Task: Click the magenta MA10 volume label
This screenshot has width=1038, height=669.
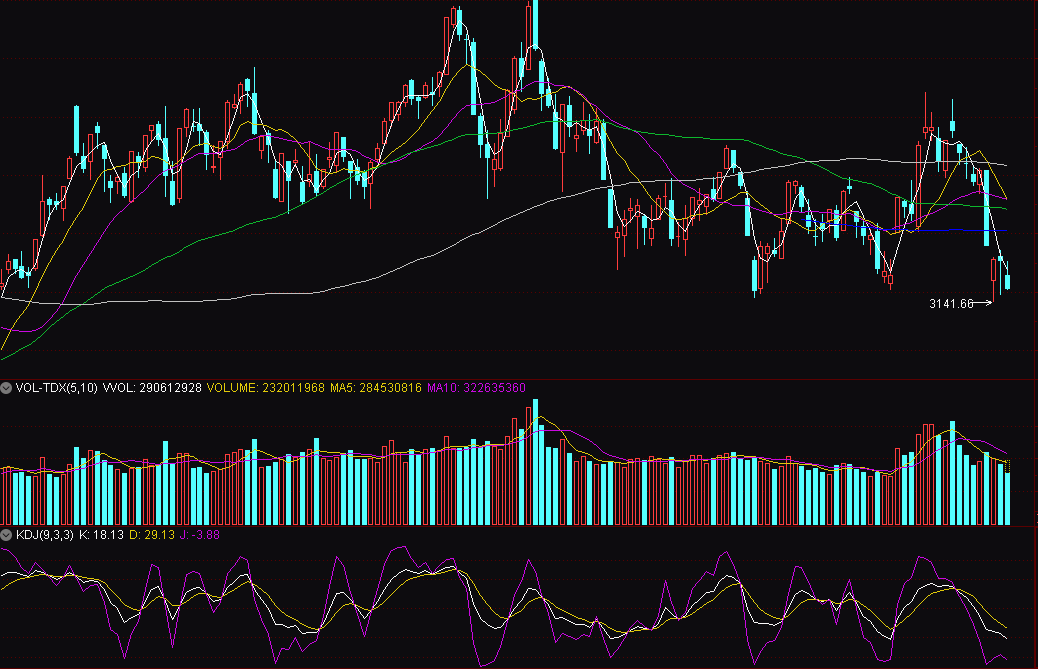Action: [477, 387]
